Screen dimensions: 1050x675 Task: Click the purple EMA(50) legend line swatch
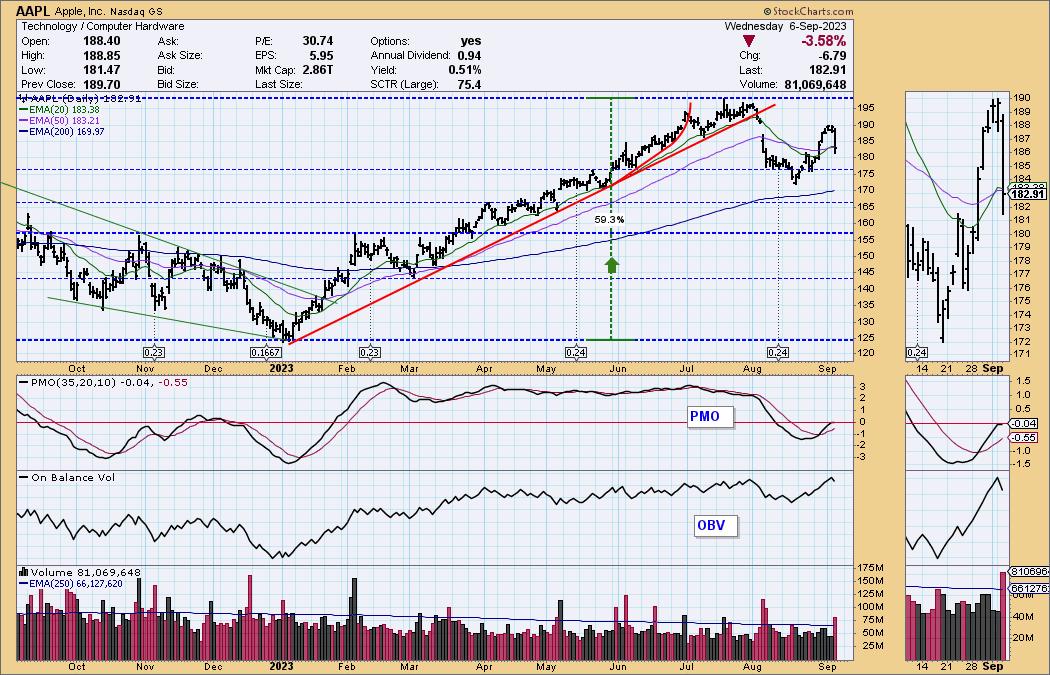(x=23, y=121)
